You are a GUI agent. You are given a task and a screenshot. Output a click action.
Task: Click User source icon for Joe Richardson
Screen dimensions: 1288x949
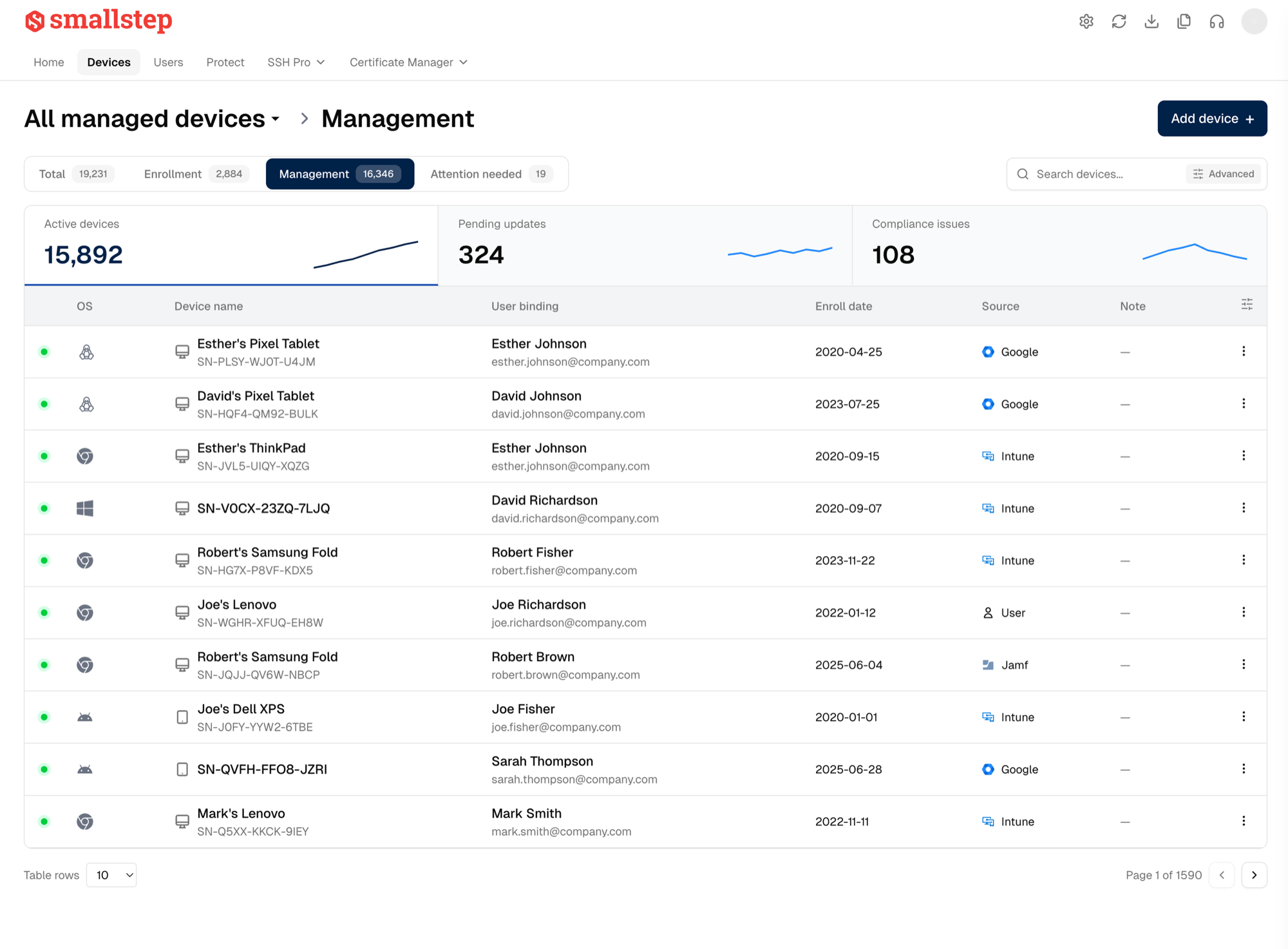pos(988,613)
